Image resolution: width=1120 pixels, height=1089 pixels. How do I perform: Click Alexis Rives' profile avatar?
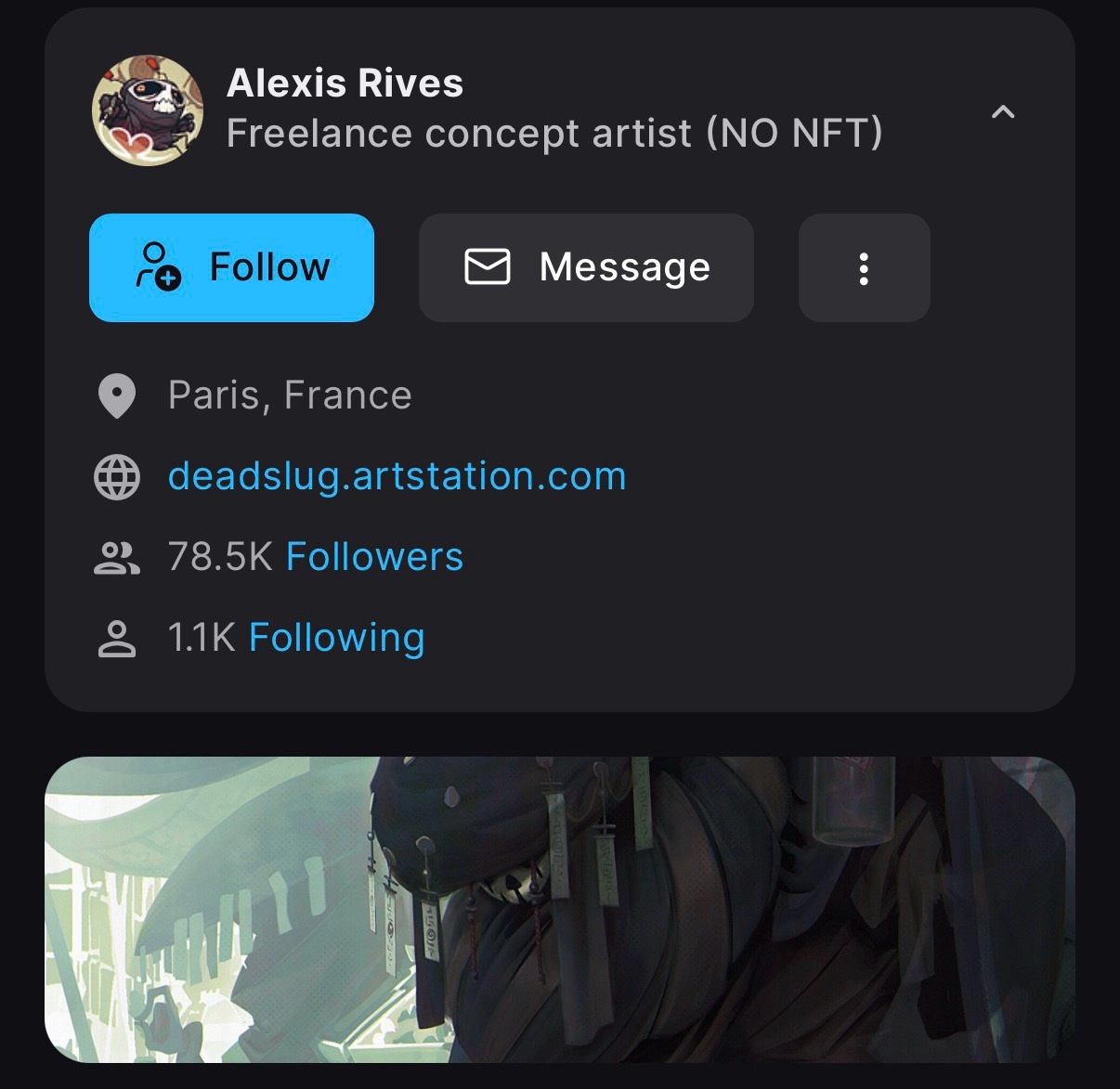(x=149, y=110)
